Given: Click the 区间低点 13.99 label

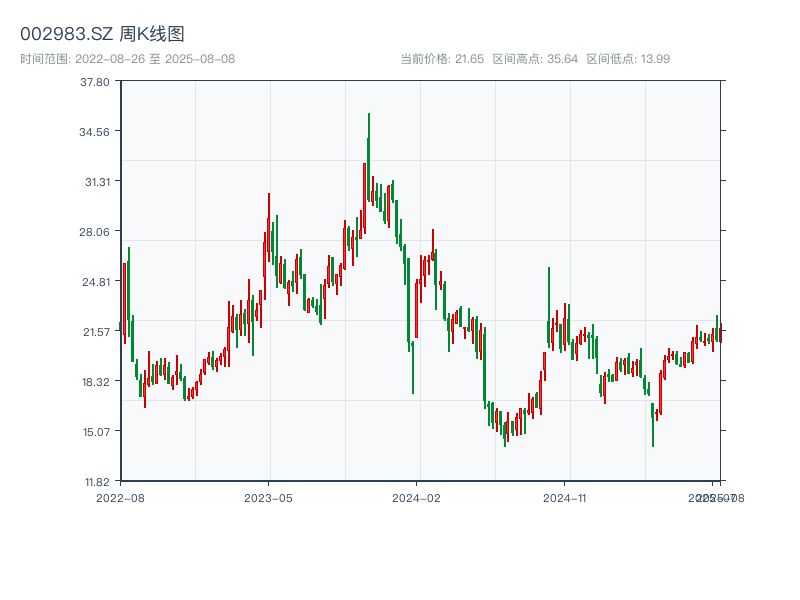Looking at the screenshot, I should click(628, 59).
